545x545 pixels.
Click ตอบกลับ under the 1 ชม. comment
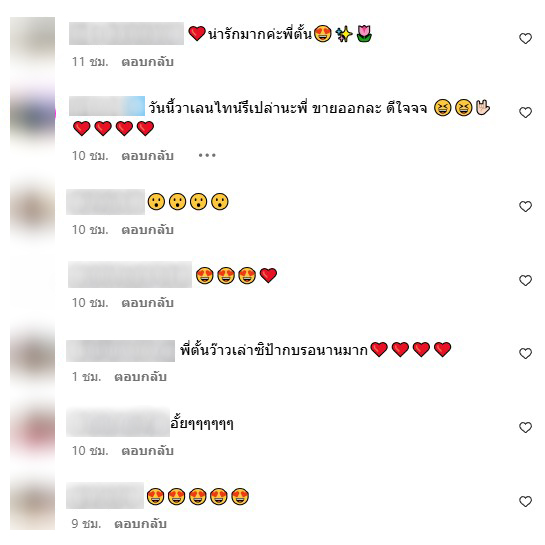(140, 377)
